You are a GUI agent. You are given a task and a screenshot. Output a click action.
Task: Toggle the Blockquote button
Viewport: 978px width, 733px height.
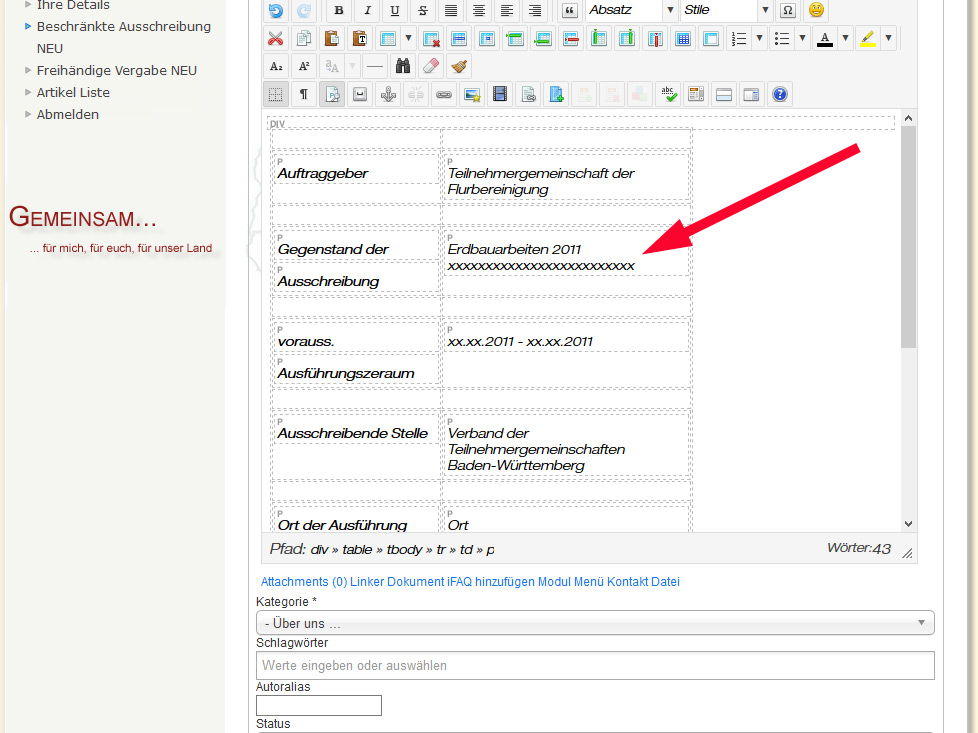click(569, 10)
